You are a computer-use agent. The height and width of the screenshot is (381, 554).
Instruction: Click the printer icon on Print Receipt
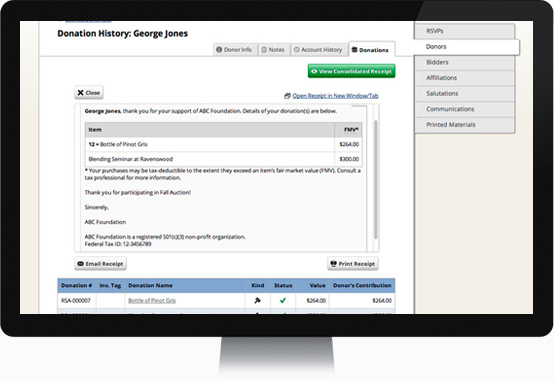pyautogui.click(x=333, y=264)
